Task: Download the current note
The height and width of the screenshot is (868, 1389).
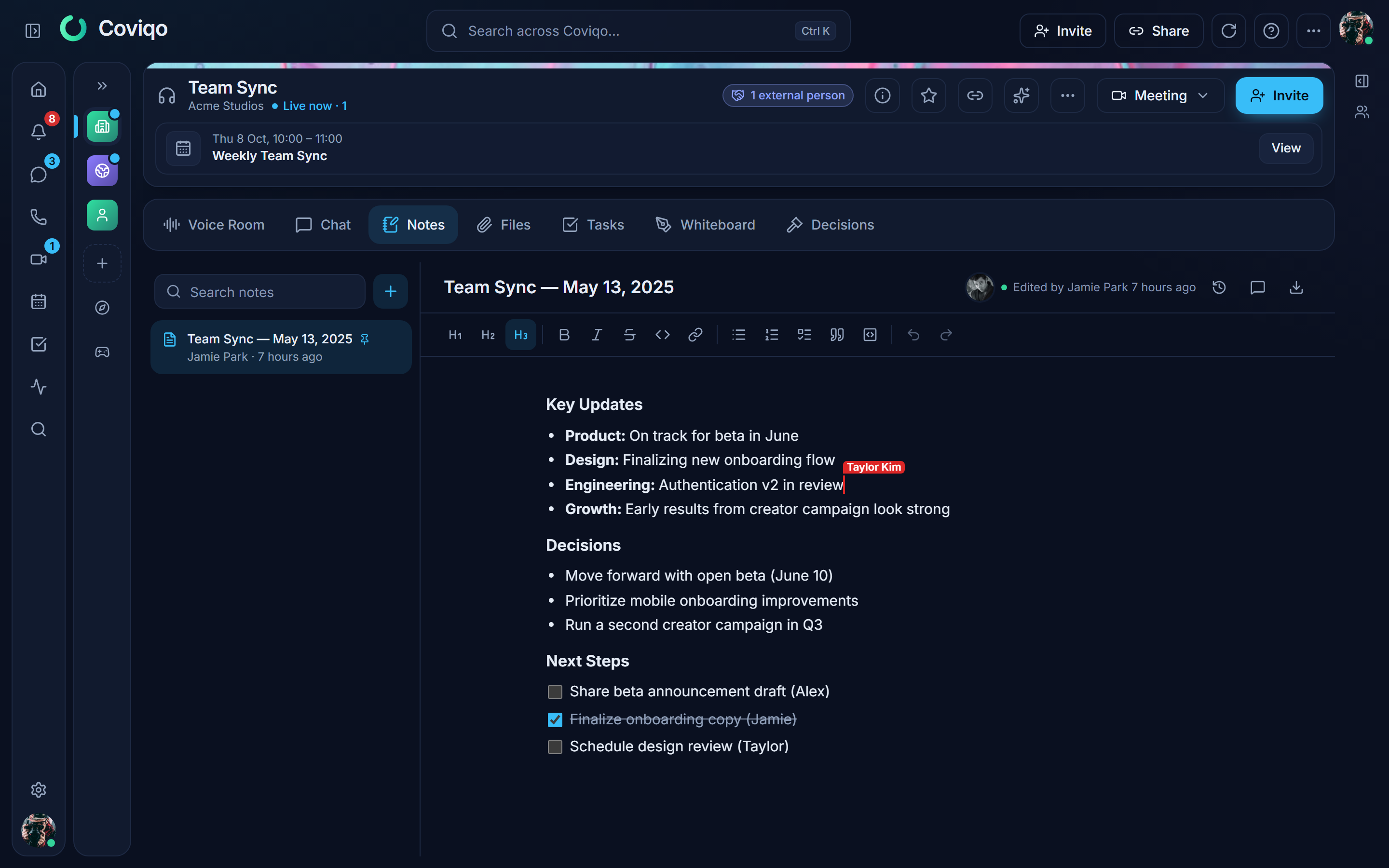Action: click(x=1296, y=287)
